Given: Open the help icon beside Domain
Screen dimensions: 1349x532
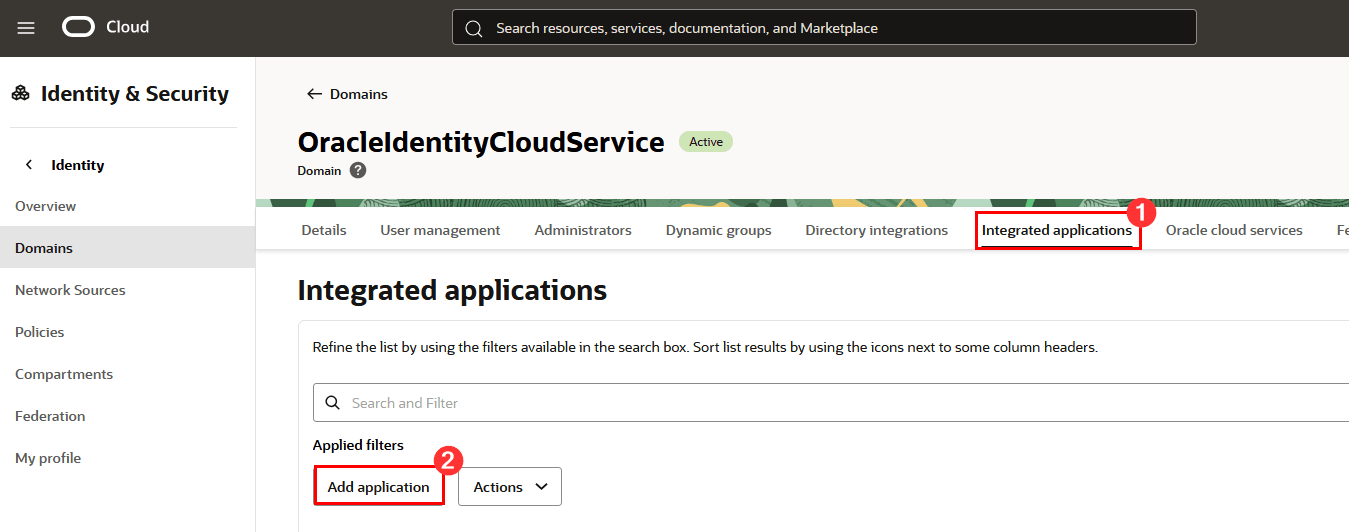Looking at the screenshot, I should pos(358,170).
